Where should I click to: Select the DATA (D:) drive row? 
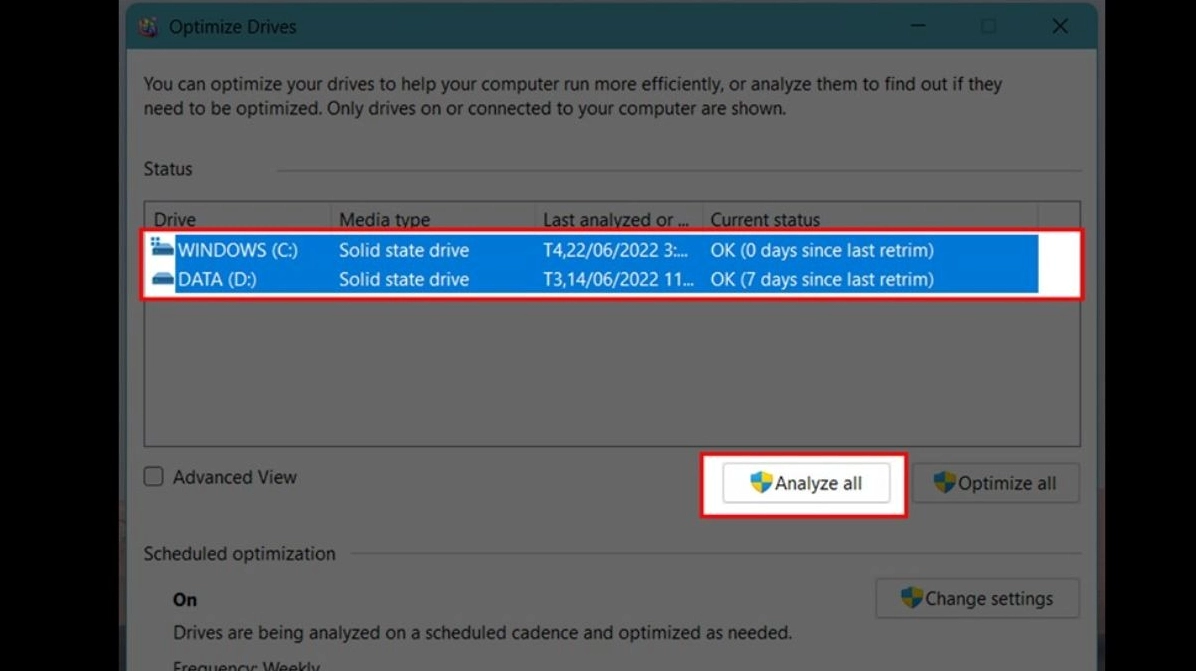tap(400, 279)
